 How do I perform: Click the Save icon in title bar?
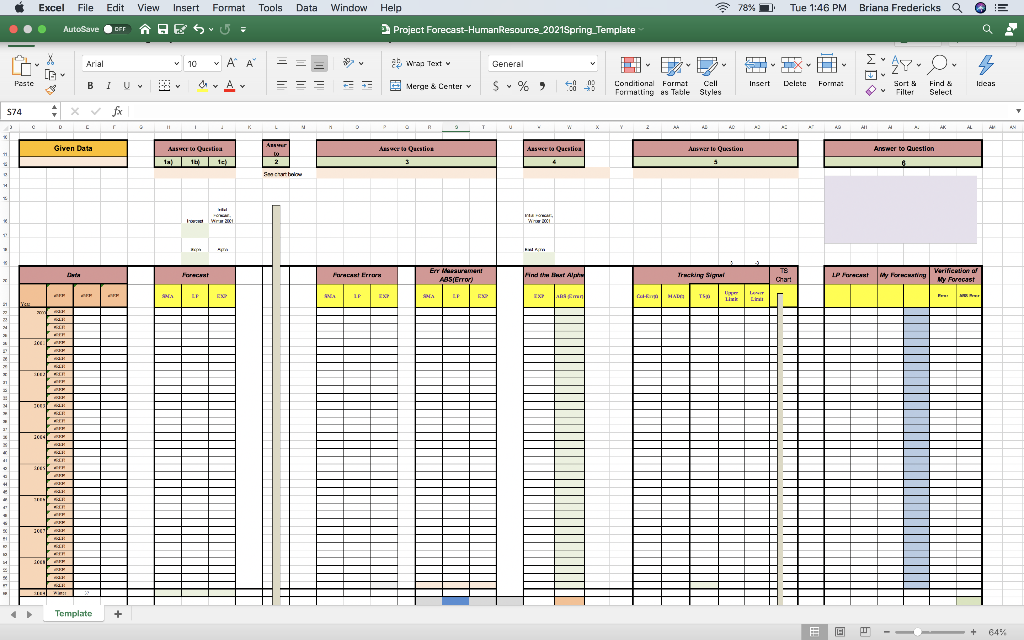pyautogui.click(x=163, y=29)
